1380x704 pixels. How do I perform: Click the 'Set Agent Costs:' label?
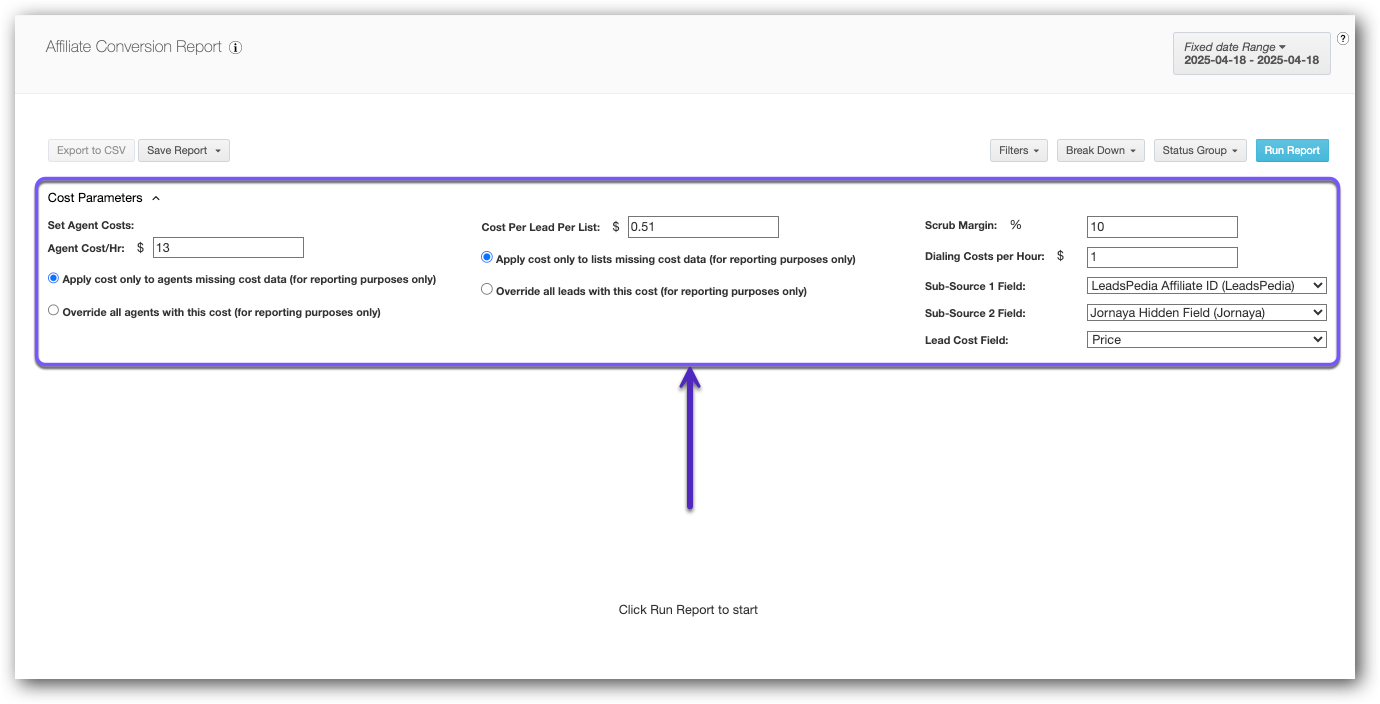[x=91, y=225]
